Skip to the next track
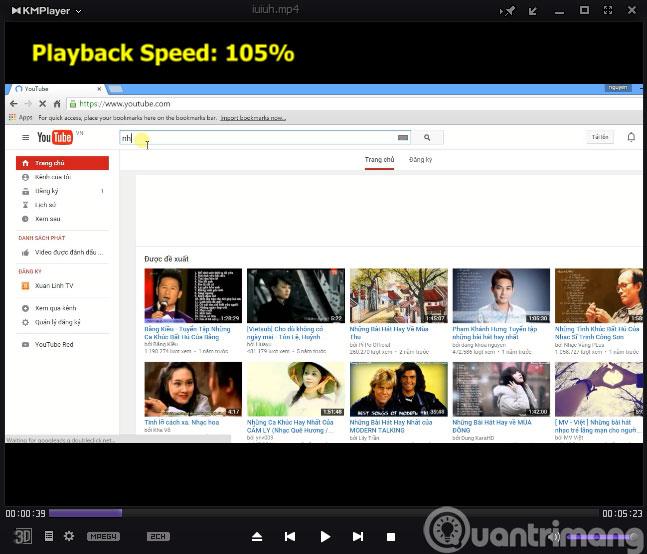Image resolution: width=647 pixels, height=554 pixels. click(358, 536)
